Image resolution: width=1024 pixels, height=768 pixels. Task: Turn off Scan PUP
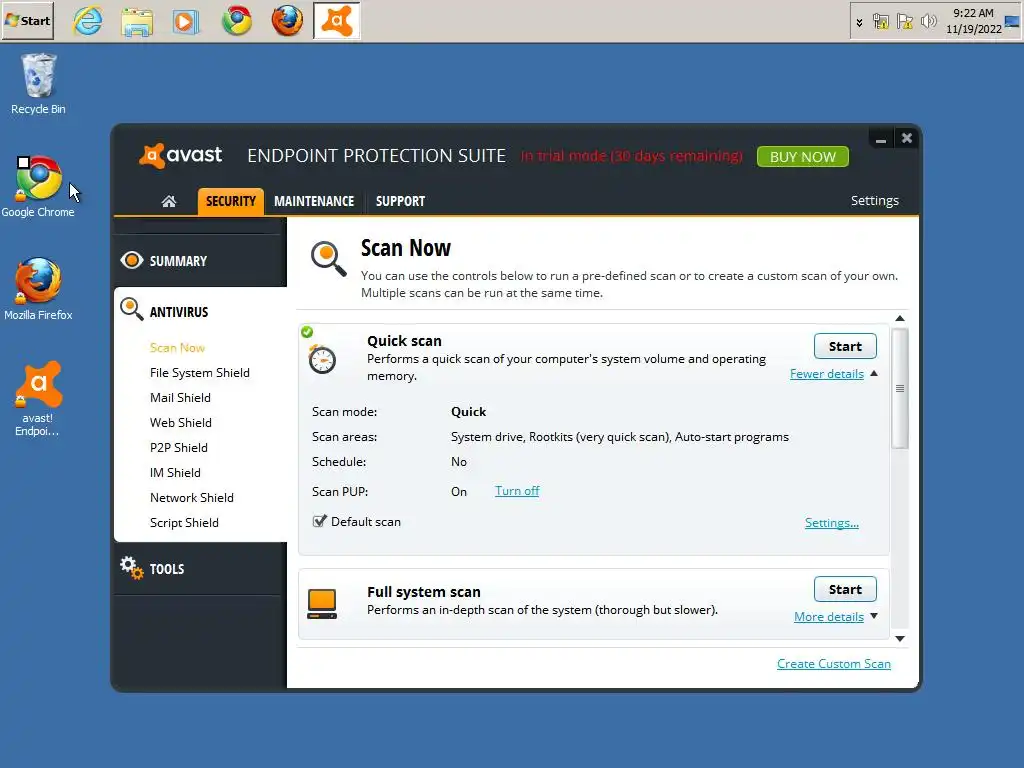point(517,490)
